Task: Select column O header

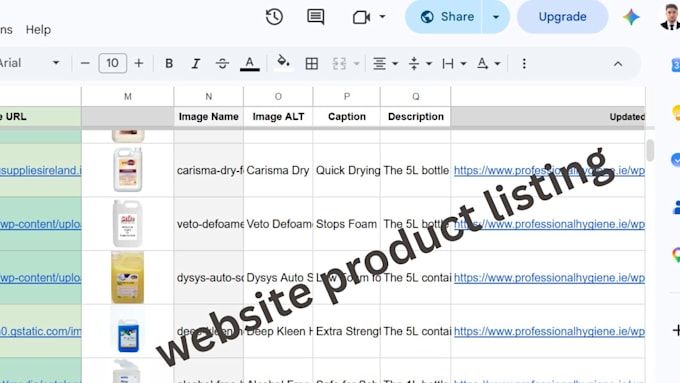Action: click(x=278, y=96)
